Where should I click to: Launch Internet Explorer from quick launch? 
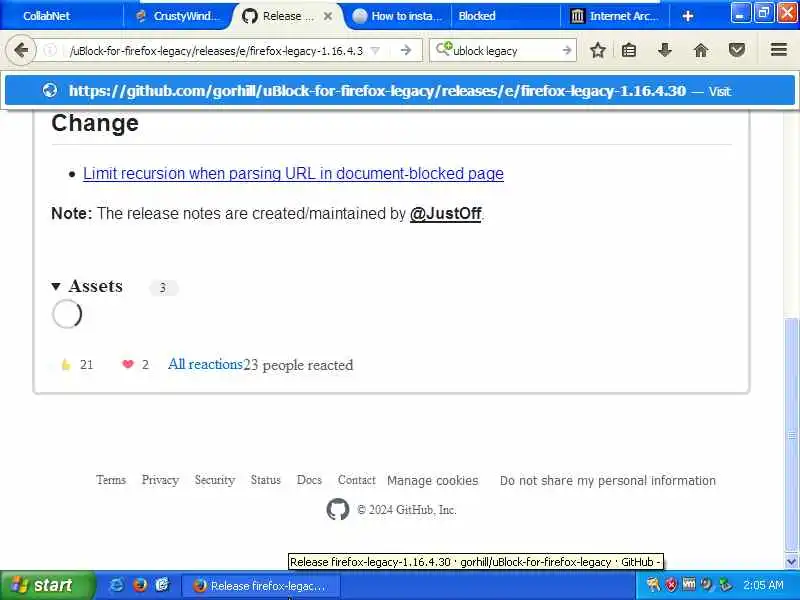pos(116,585)
